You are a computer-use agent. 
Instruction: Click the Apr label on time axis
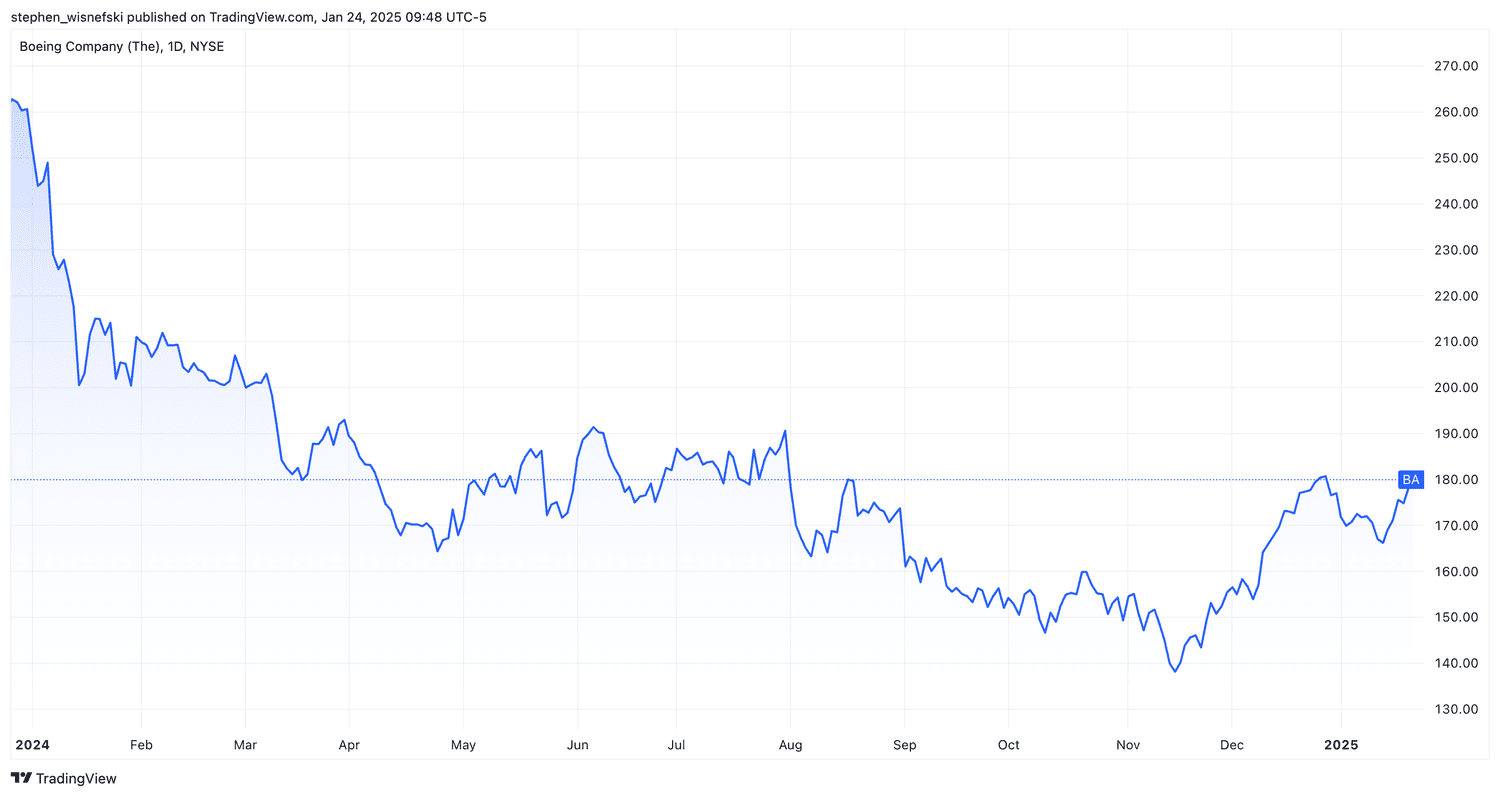(349, 745)
